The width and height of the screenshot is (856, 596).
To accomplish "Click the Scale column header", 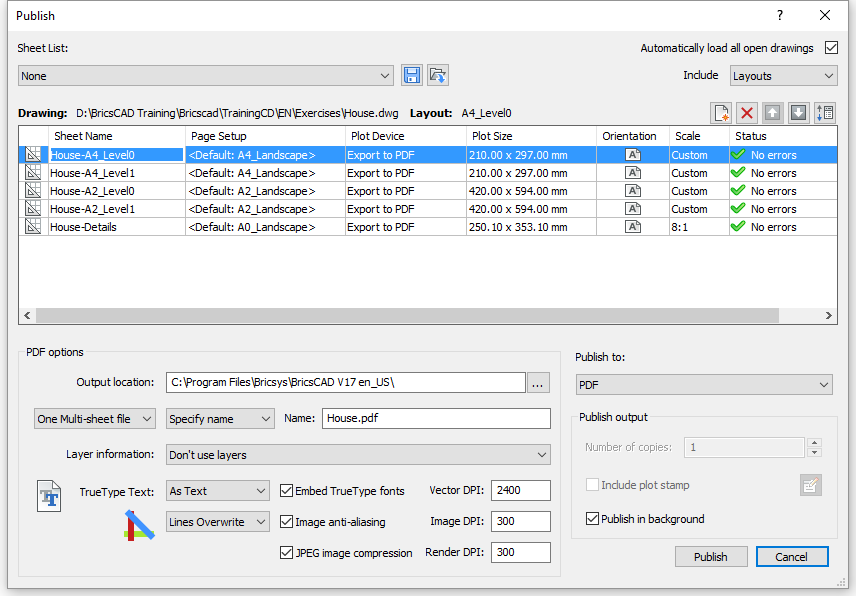I will click(x=699, y=136).
